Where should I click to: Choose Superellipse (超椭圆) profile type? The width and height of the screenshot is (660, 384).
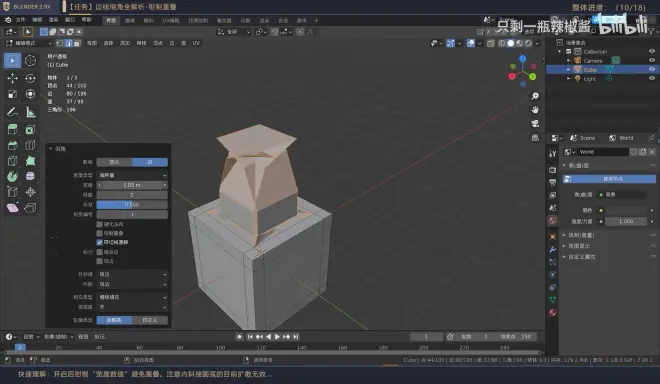(114, 320)
